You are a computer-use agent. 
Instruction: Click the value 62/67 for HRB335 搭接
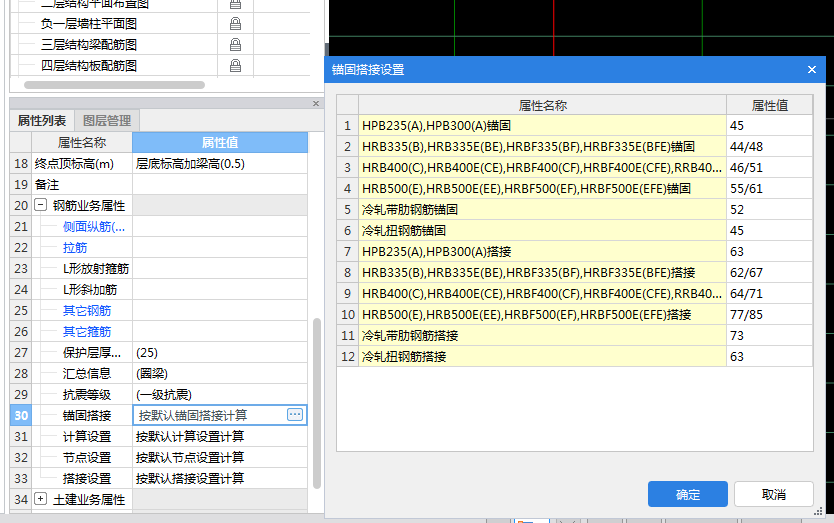769,272
